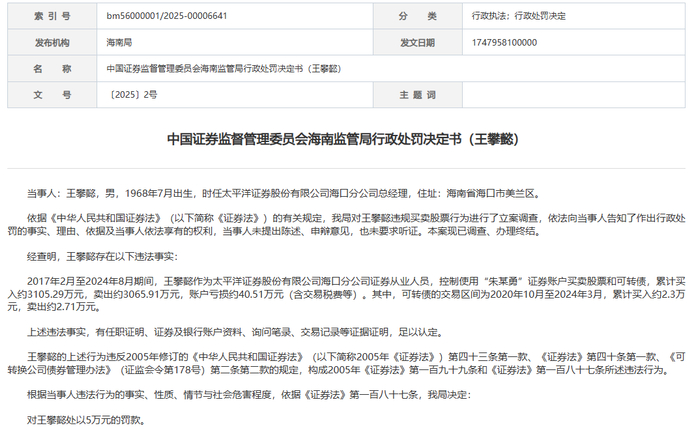Select the 行政执法：行政处罚决定 category value
Viewport: 700px width, 430px height.
(518, 16)
